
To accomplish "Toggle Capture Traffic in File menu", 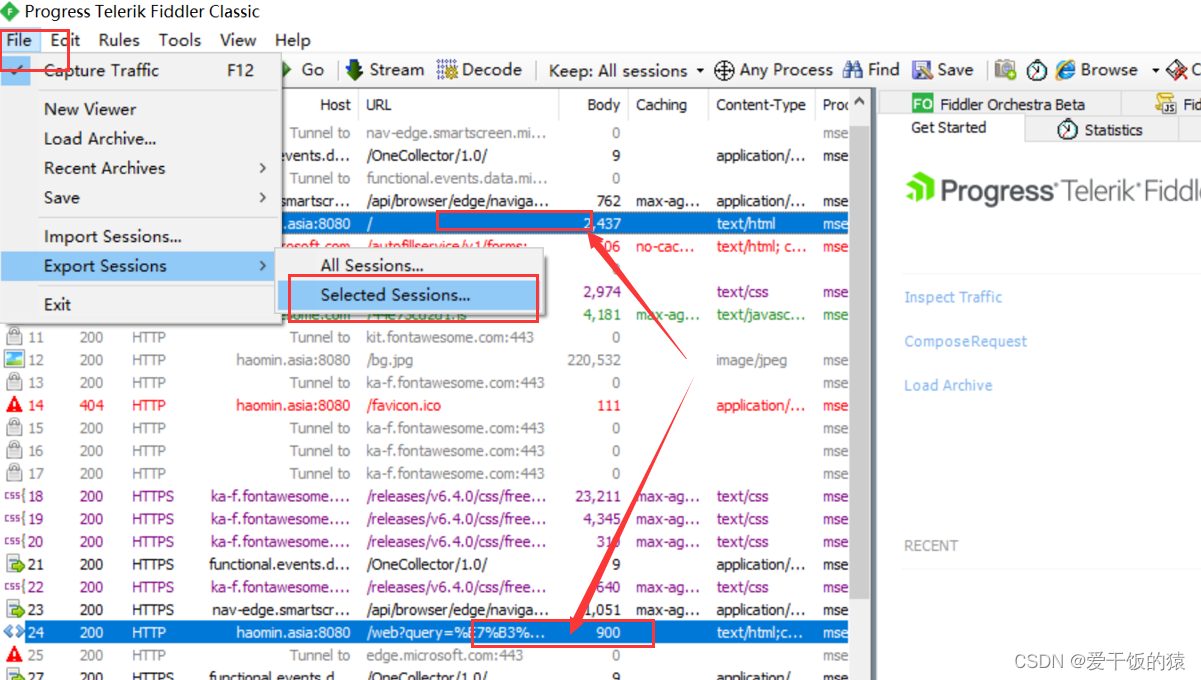I will pyautogui.click(x=141, y=70).
